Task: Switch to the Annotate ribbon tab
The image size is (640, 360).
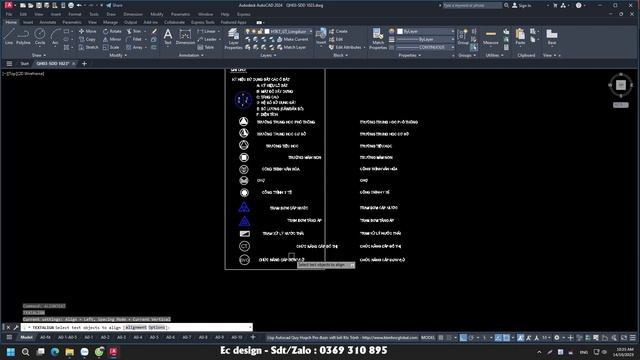Action: click(x=48, y=22)
